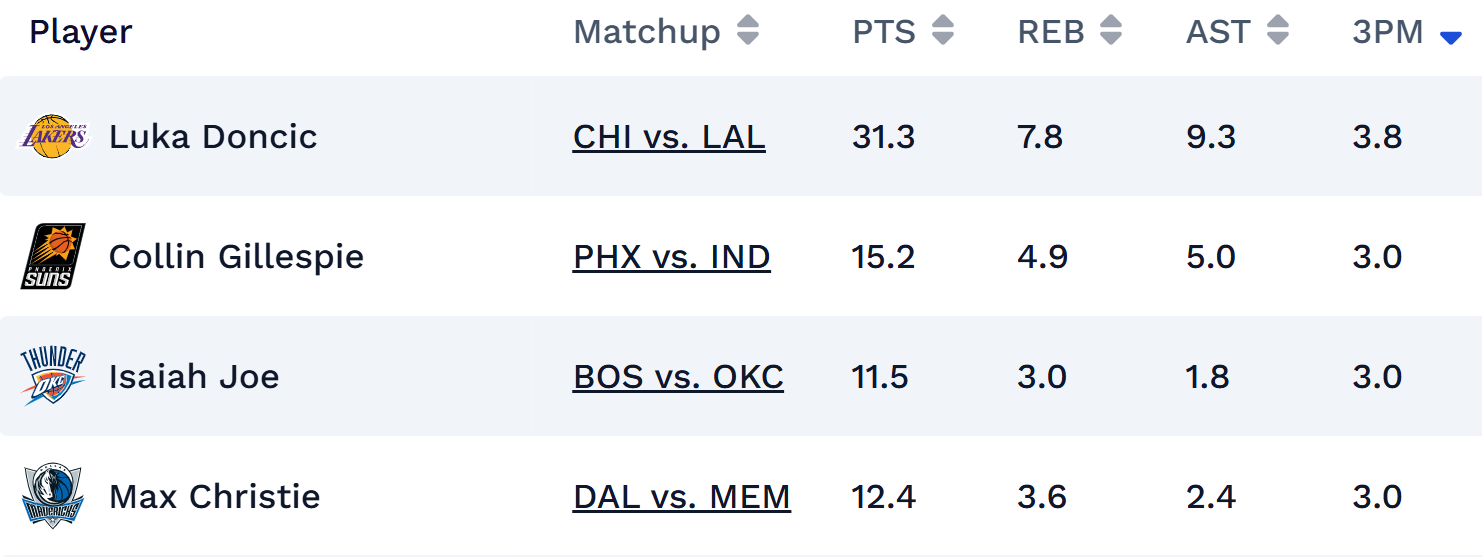Viewport: 1482px width, 557px height.
Task: Select player name Max Christie
Action: [x=214, y=497]
